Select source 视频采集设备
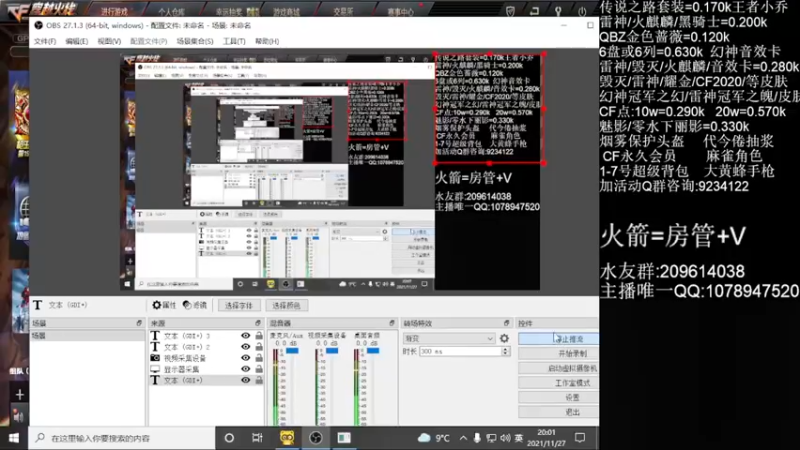Screen dimensions: 800x450 coord(185,358)
